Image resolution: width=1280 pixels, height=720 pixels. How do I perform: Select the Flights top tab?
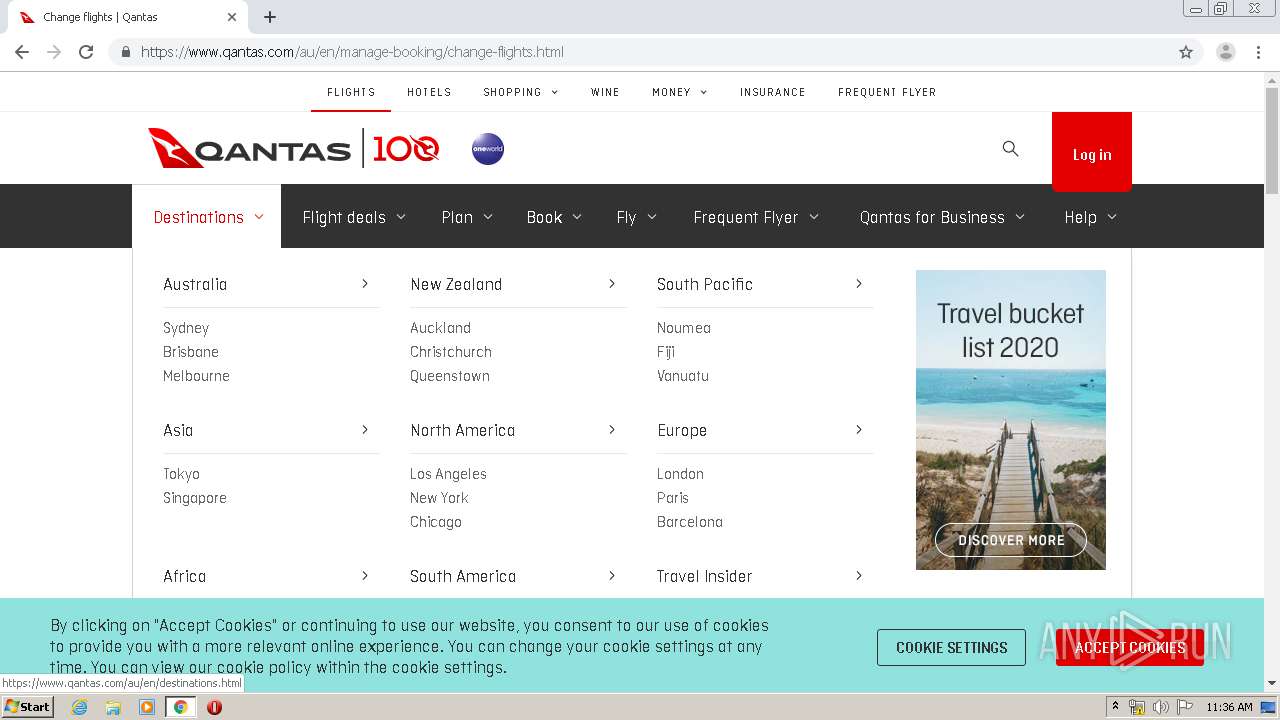tap(351, 92)
